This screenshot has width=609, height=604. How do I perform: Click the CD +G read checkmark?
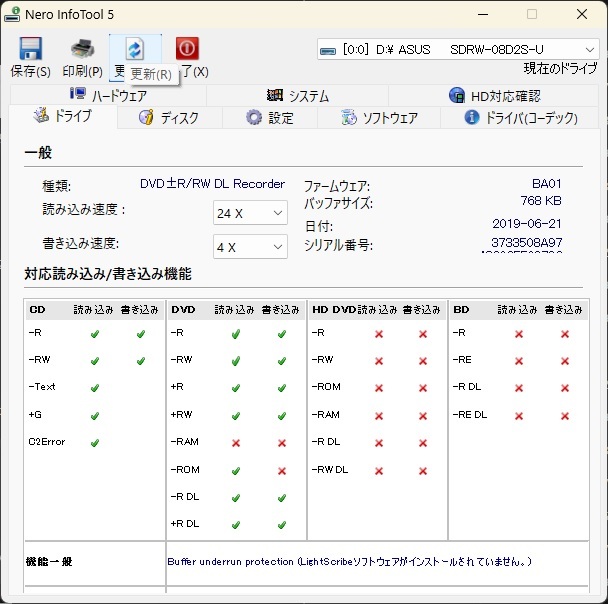pos(95,416)
